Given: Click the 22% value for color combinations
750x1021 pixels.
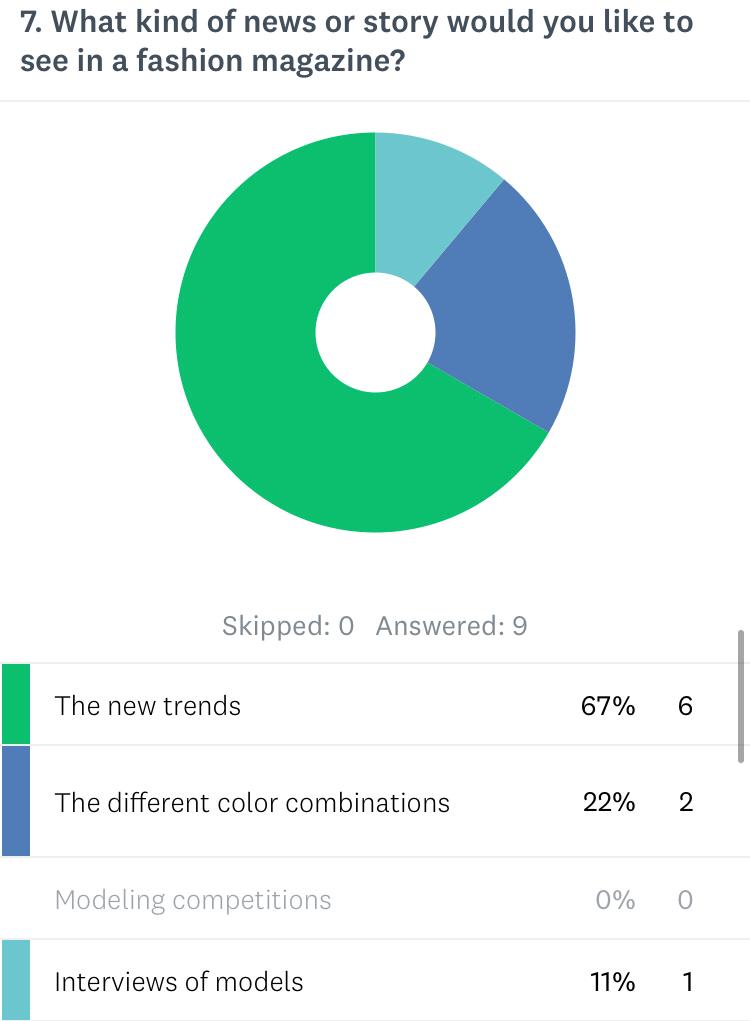Looking at the screenshot, I should 609,803.
